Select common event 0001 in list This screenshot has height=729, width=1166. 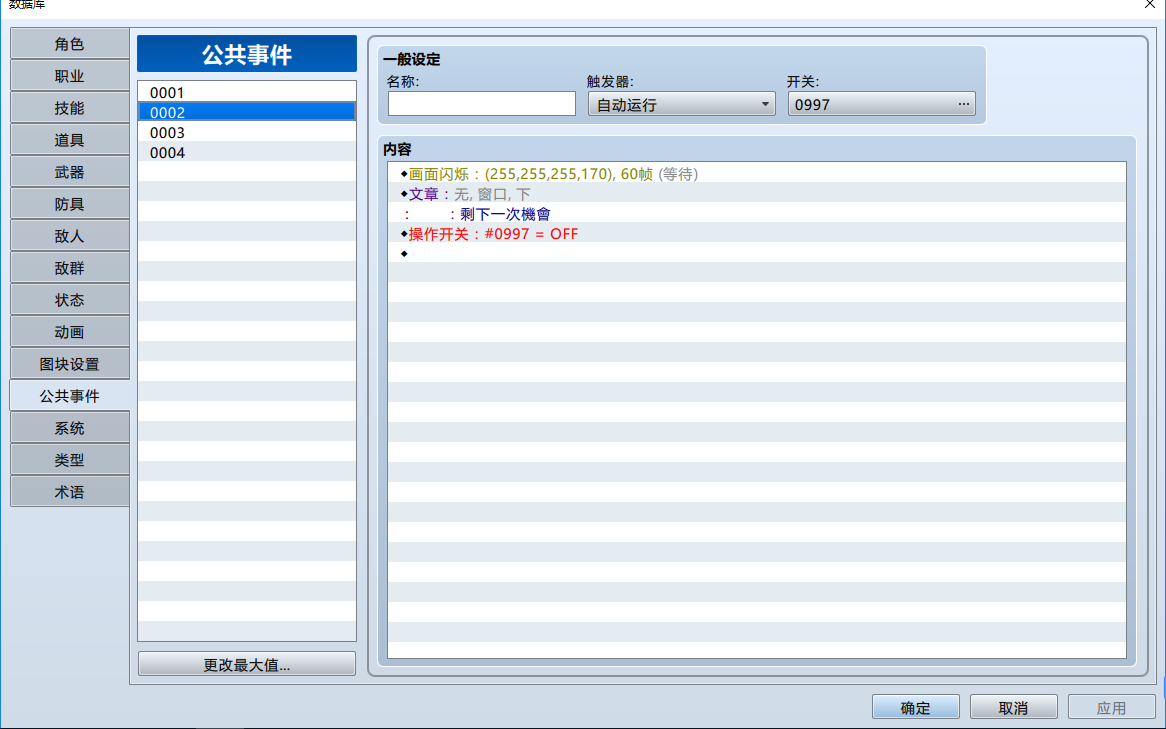tap(247, 92)
